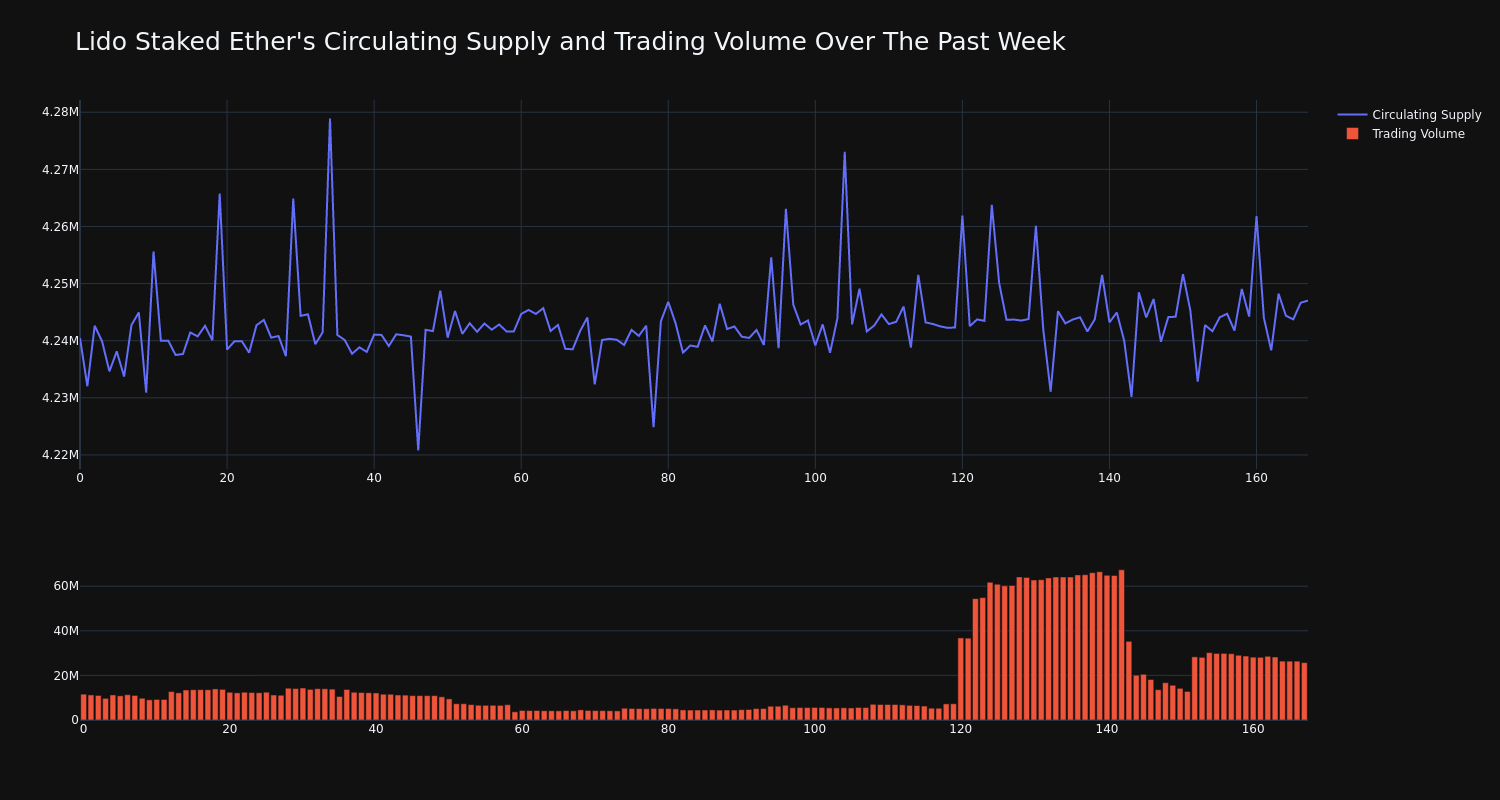Click the 4.28M y-axis label
Viewport: 1500px width, 800px height.
tap(60, 112)
